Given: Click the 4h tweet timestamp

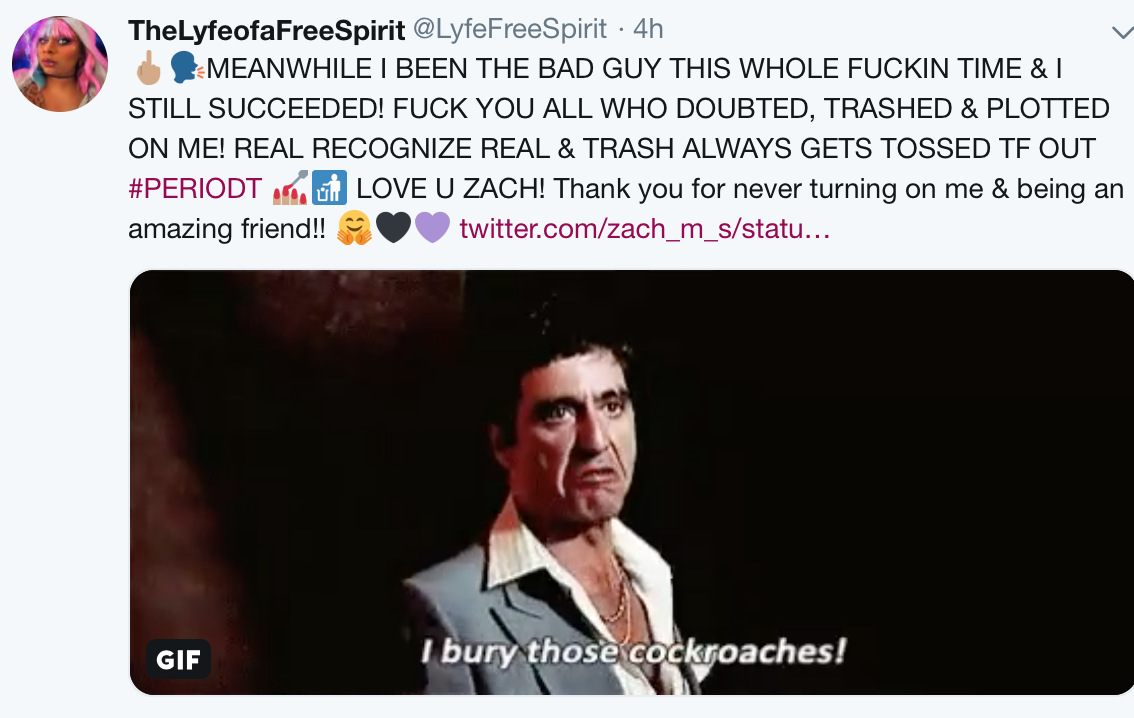Looking at the screenshot, I should coord(648,29).
